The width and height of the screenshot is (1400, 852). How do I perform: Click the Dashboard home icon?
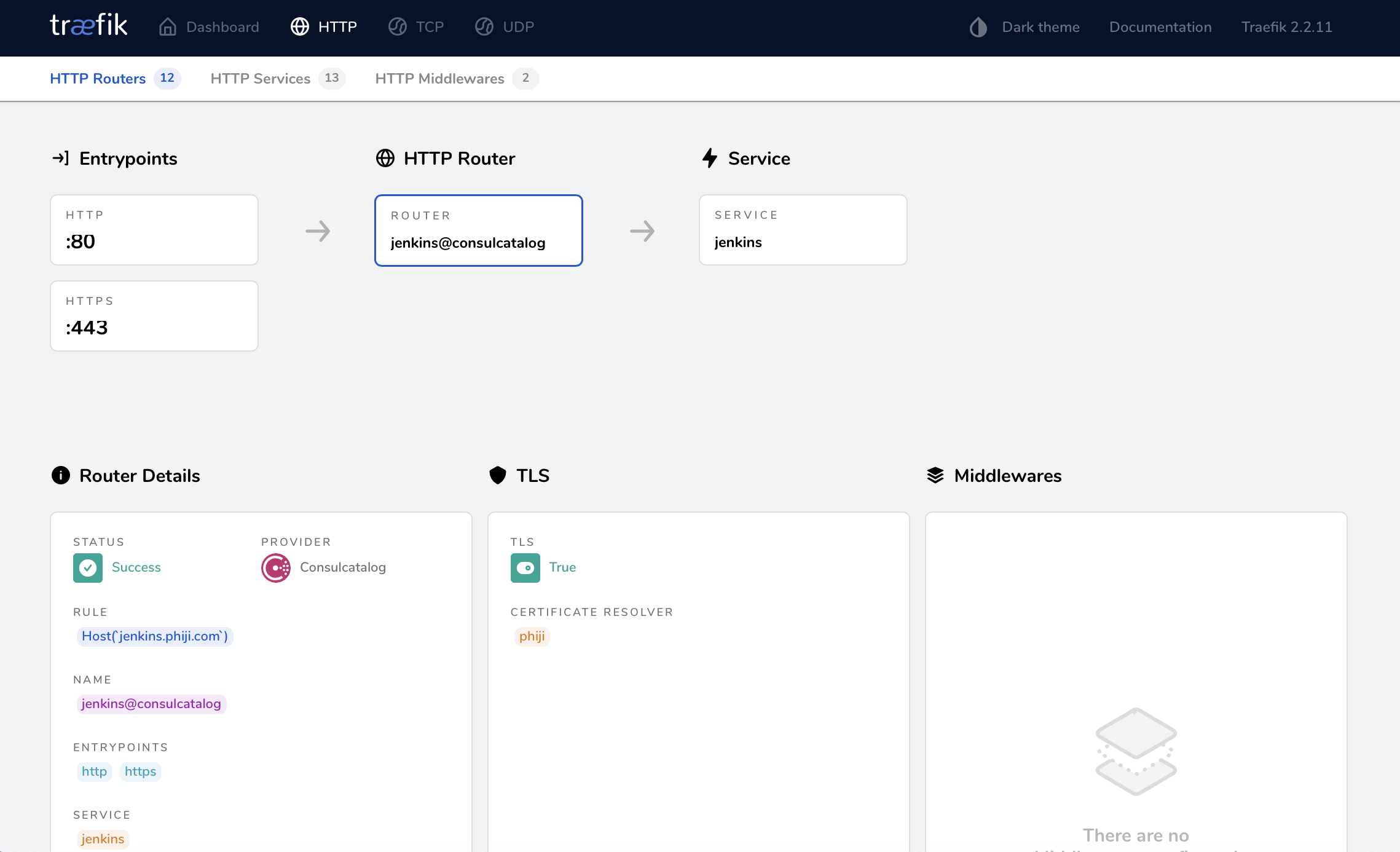click(x=168, y=27)
